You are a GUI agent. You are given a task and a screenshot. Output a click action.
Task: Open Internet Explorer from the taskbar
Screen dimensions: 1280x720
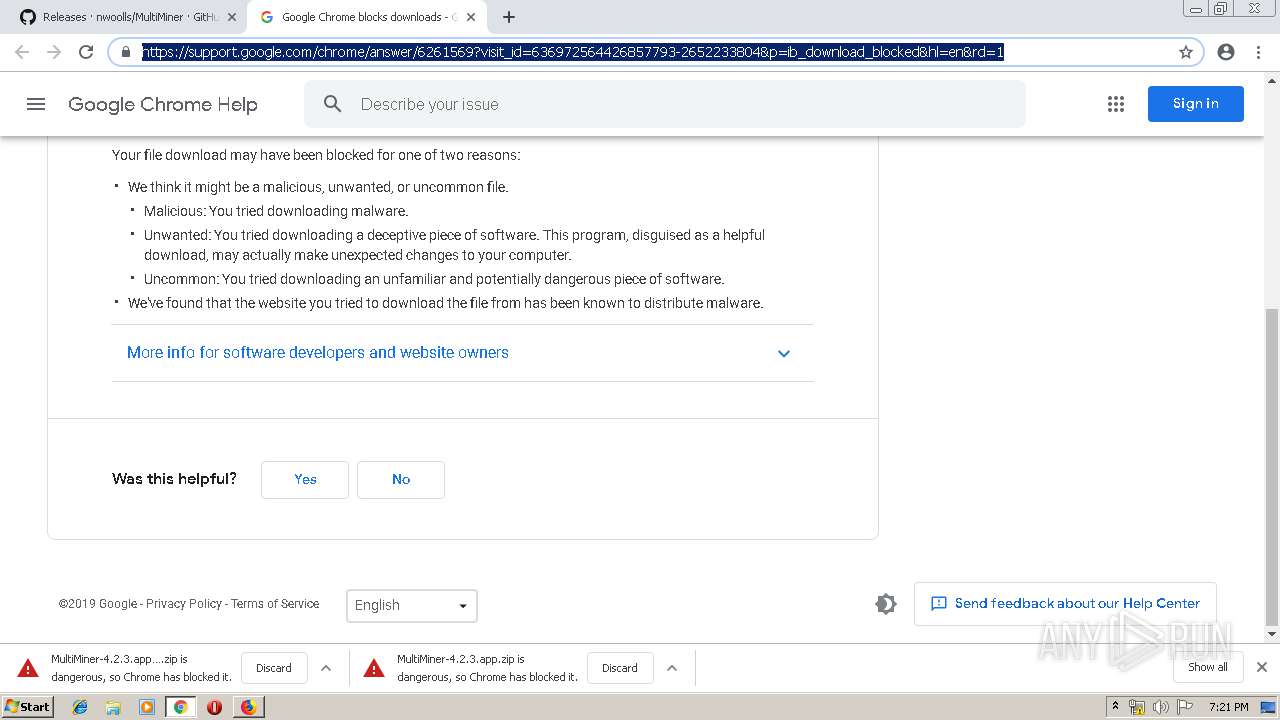coord(80,707)
